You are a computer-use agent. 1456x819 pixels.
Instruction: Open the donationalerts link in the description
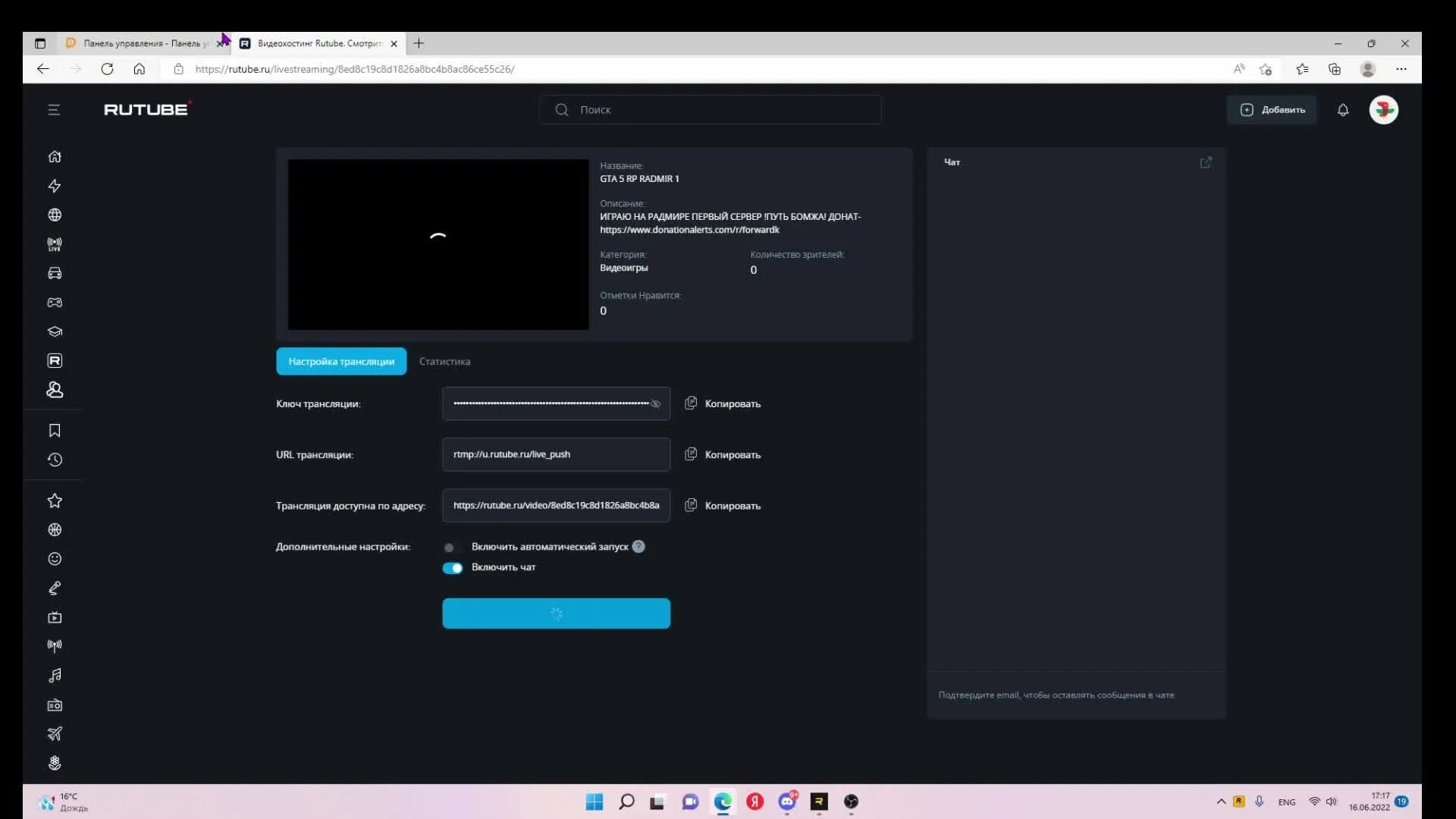point(689,230)
